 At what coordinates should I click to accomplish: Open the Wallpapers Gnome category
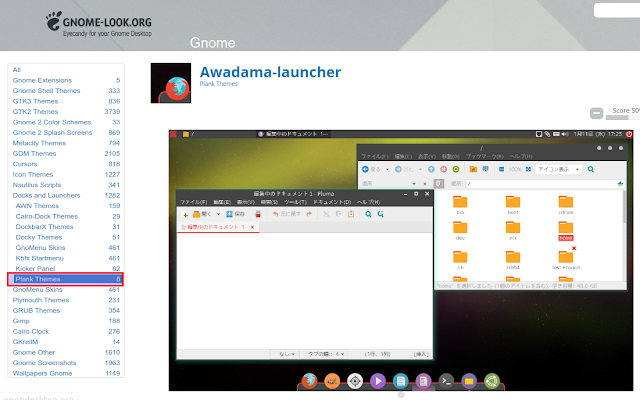[x=42, y=373]
